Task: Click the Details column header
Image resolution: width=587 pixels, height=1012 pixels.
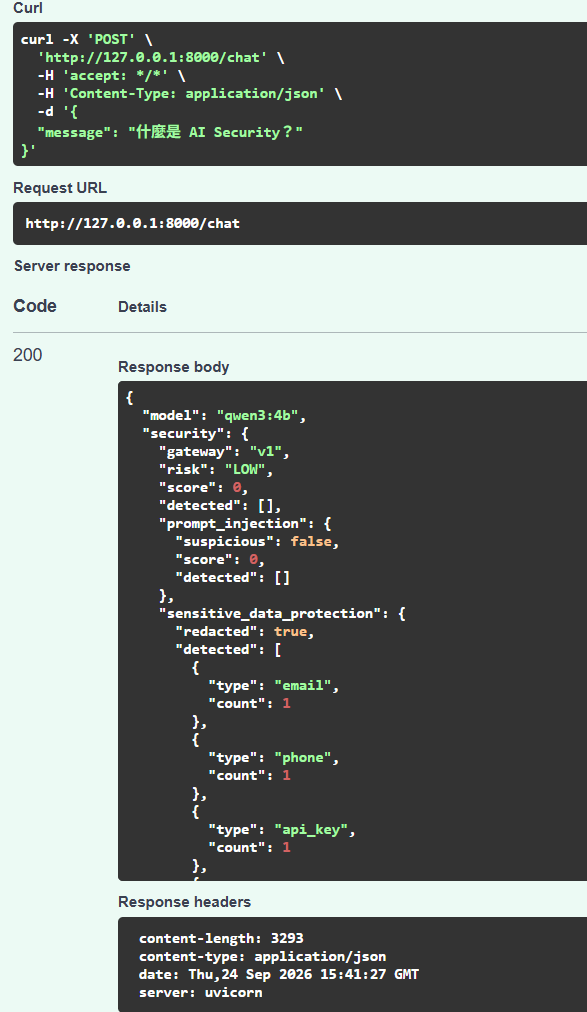Action: 143,307
